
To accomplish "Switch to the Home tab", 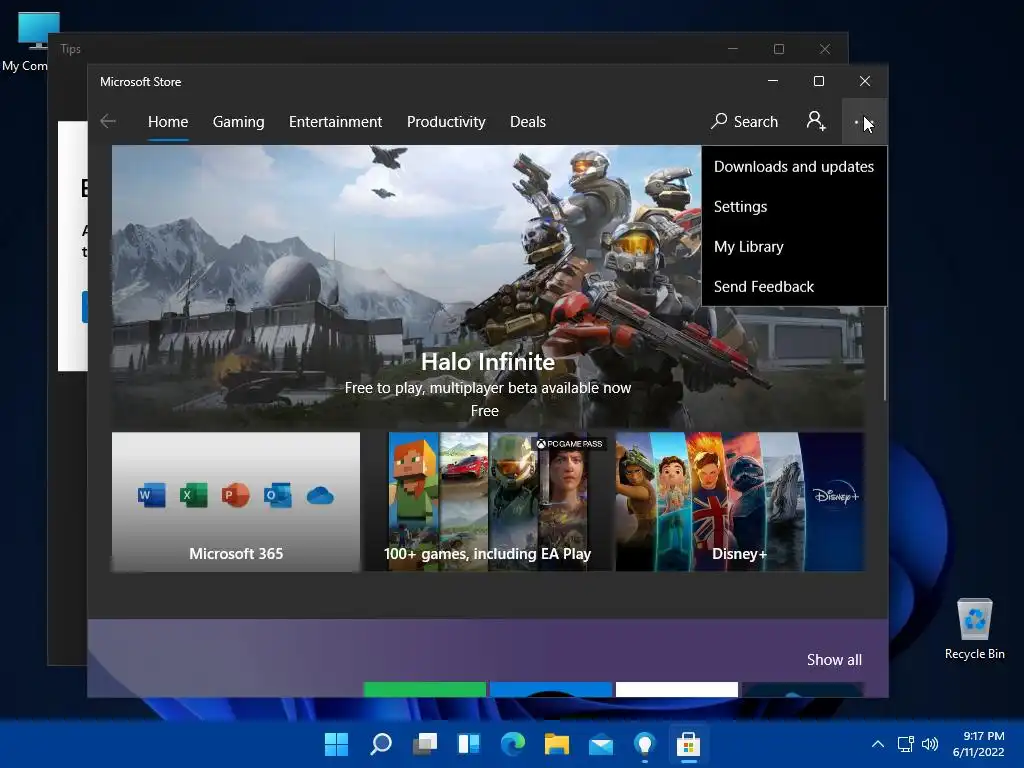I will (x=168, y=121).
